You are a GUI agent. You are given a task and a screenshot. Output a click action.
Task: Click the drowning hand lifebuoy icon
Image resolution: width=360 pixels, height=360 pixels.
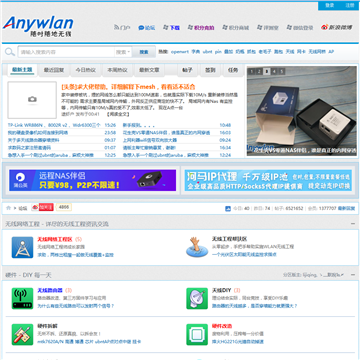197,247
